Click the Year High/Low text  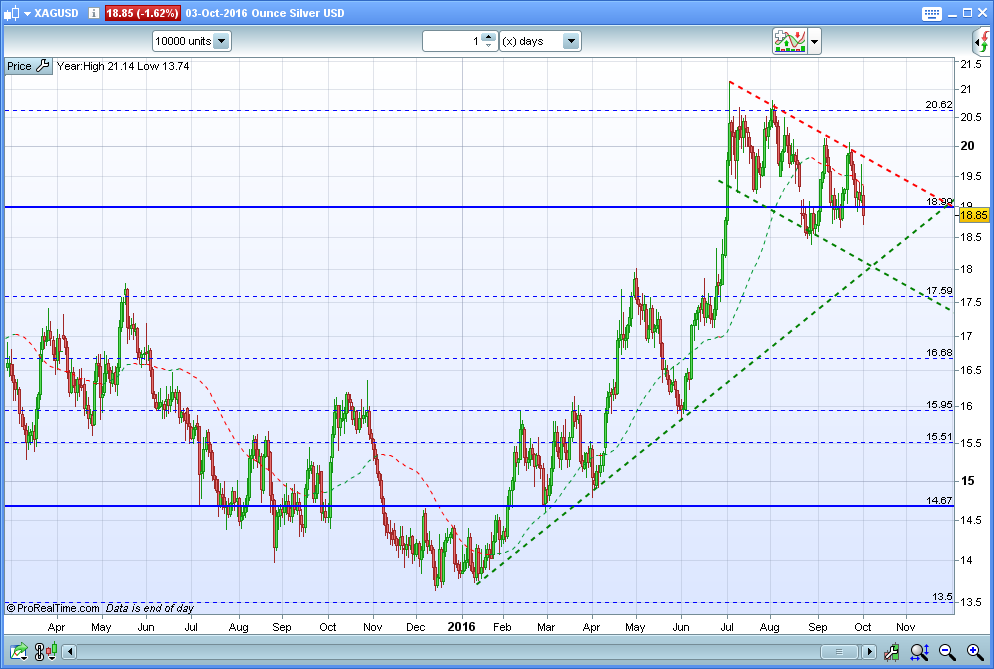click(123, 66)
